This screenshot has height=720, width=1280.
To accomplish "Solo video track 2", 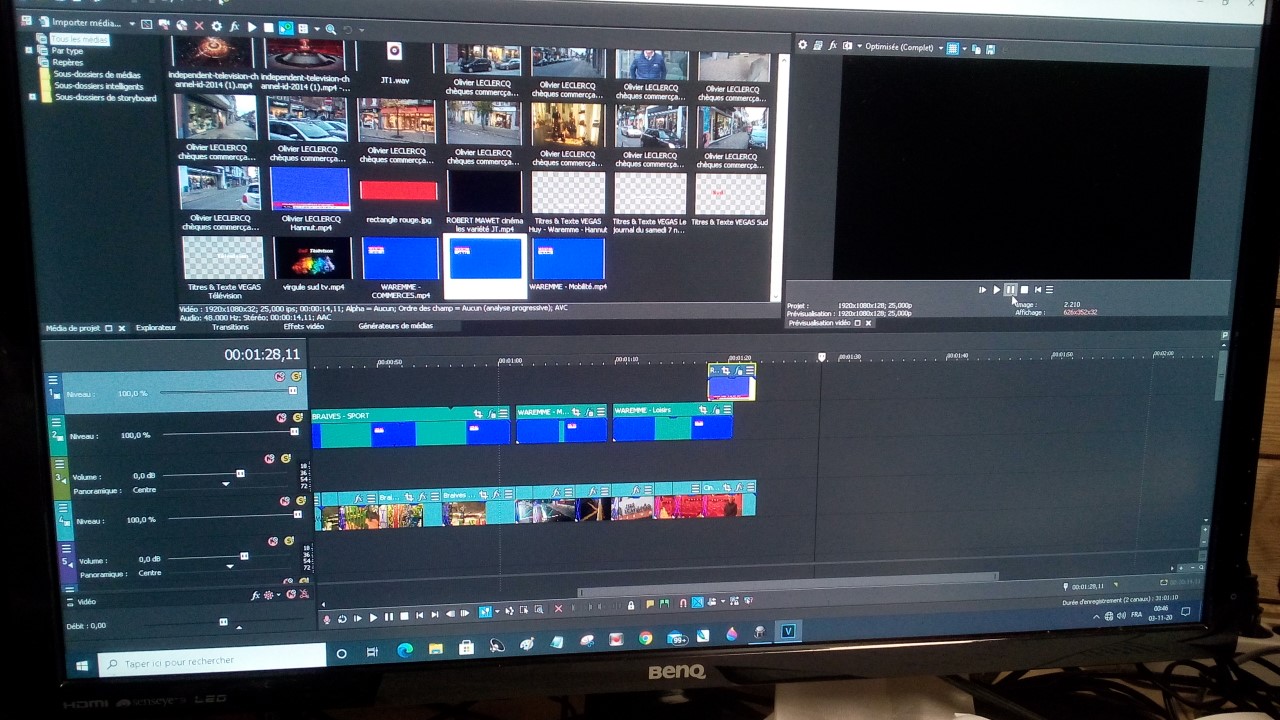I will [297, 418].
